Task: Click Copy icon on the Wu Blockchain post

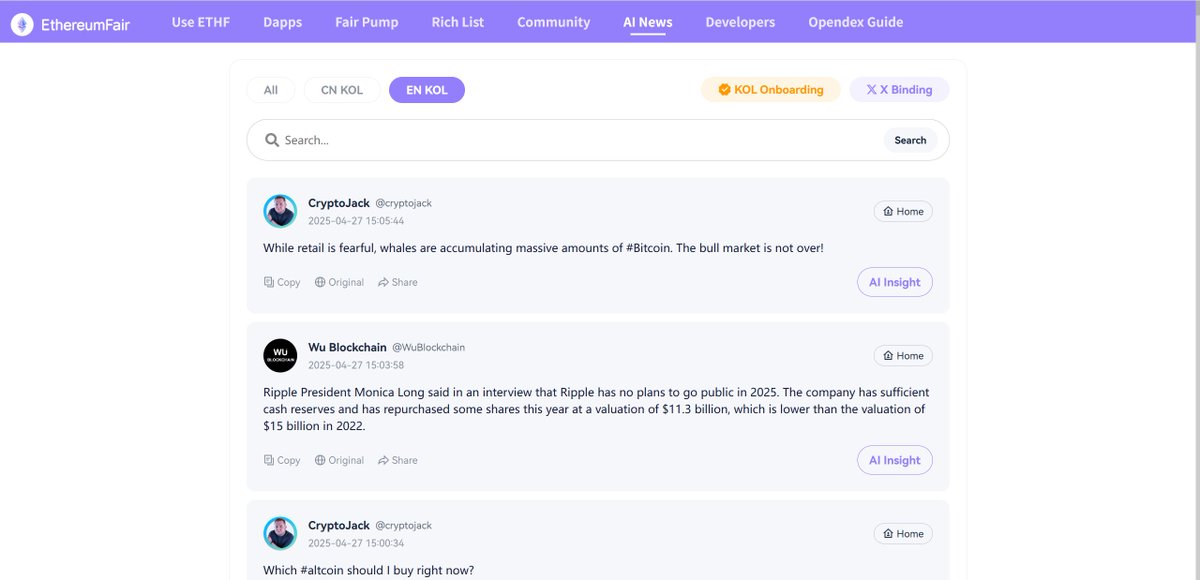Action: click(269, 460)
